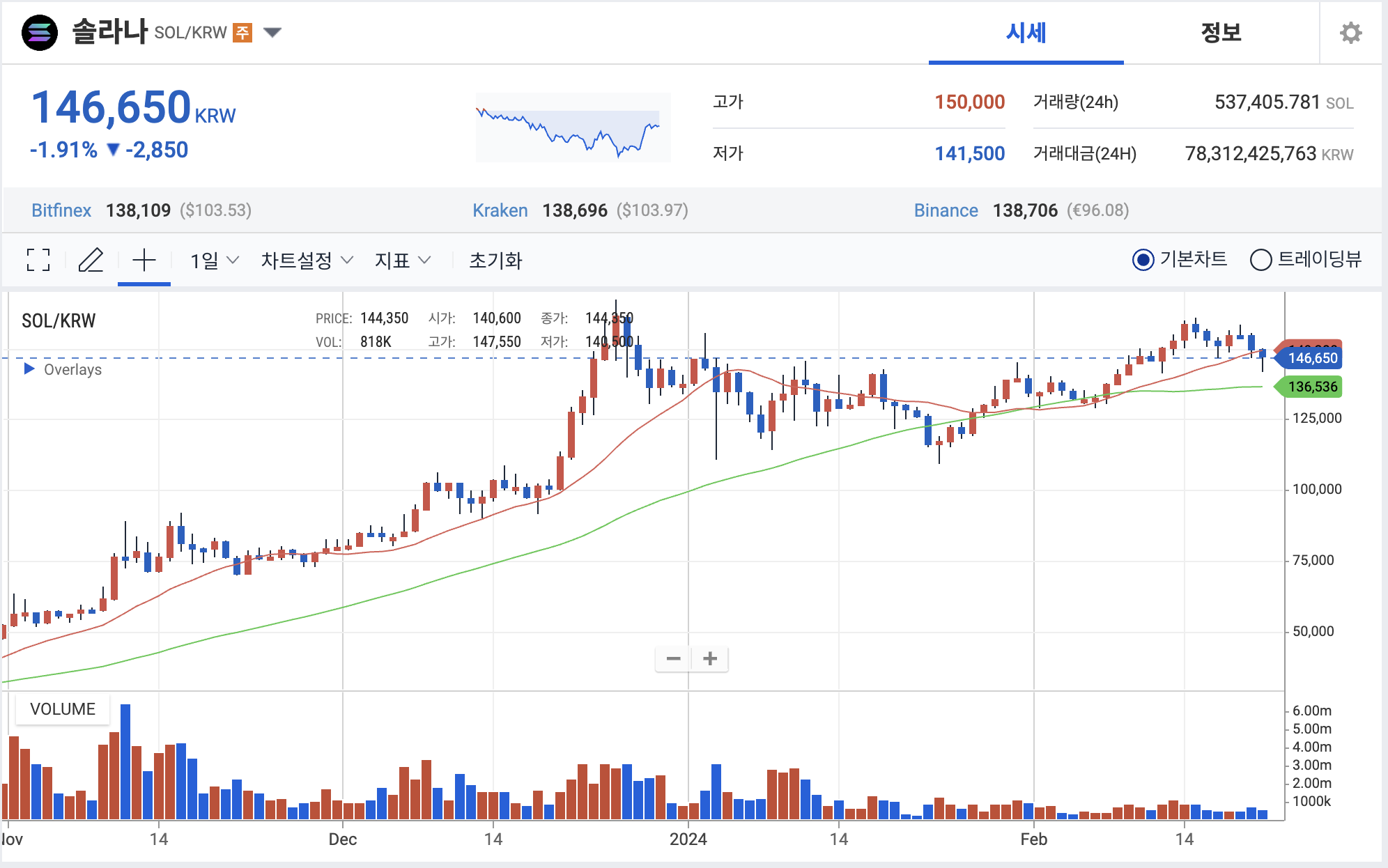The height and width of the screenshot is (868, 1388).
Task: Click the 초기화 reset button
Action: pos(495,261)
